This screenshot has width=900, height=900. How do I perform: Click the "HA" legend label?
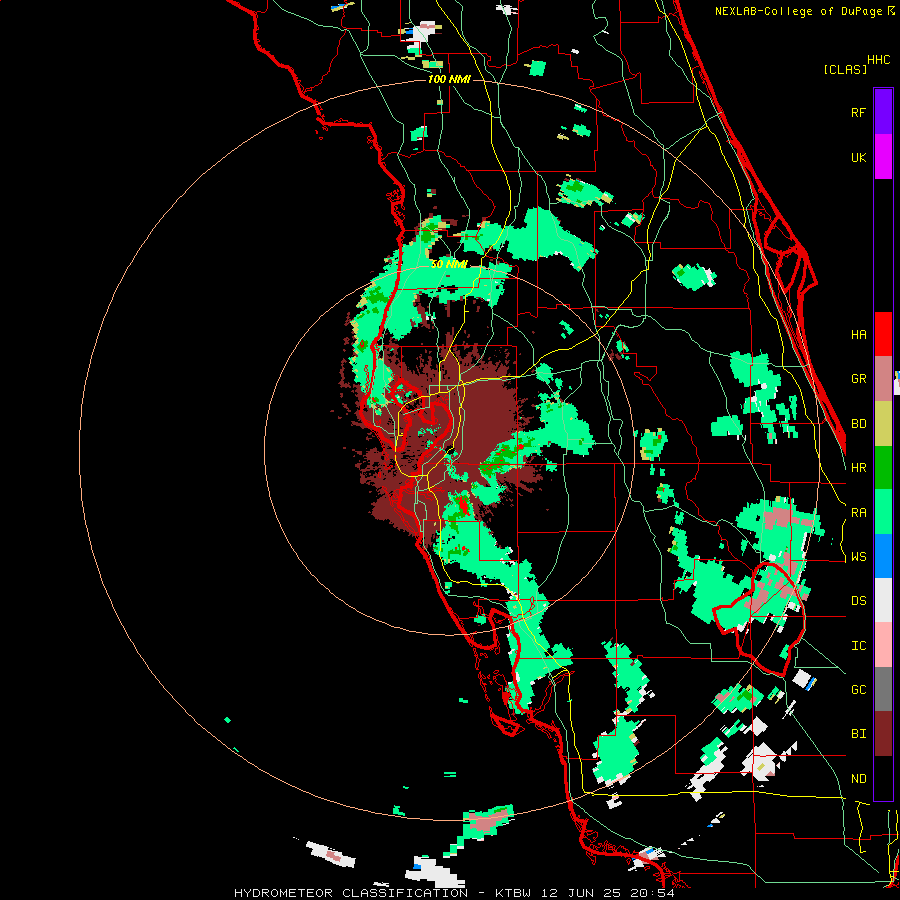[858, 335]
